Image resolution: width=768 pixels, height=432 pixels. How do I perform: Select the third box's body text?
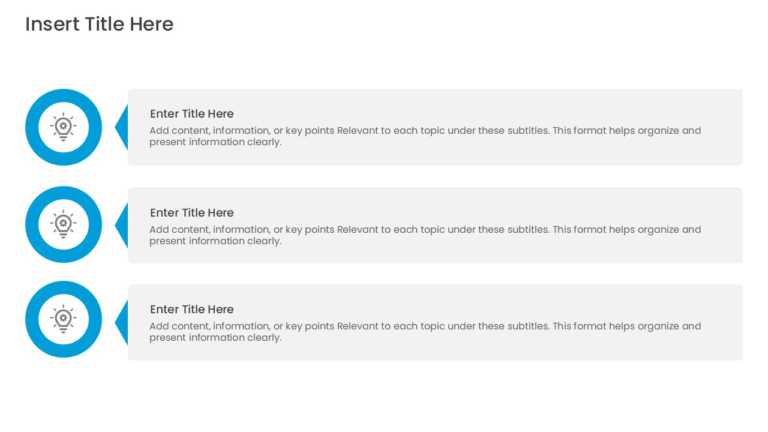pos(425,332)
